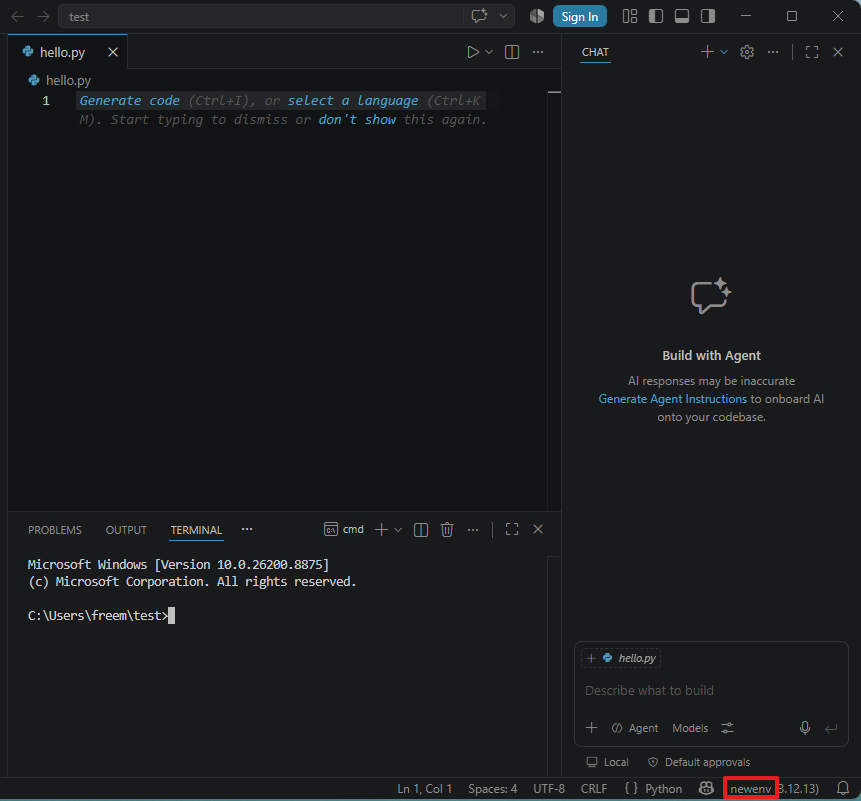Click the Generate Agent Instructions link
Viewport: 861px width, 801px height.
[673, 399]
